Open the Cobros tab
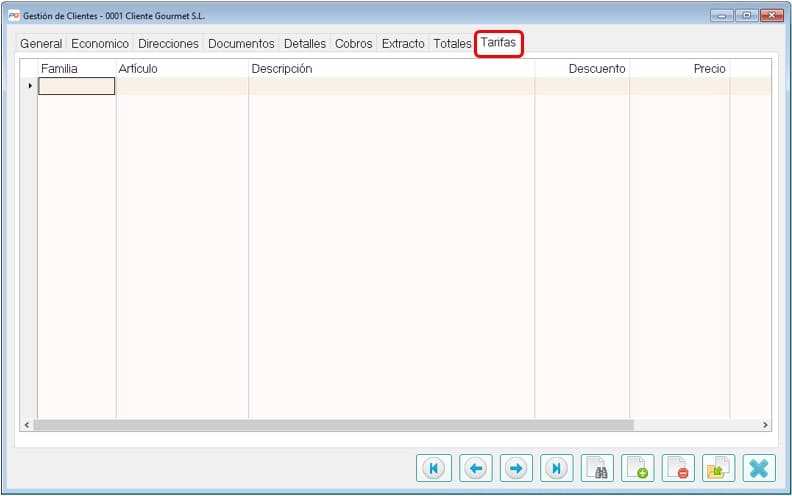 (x=354, y=43)
